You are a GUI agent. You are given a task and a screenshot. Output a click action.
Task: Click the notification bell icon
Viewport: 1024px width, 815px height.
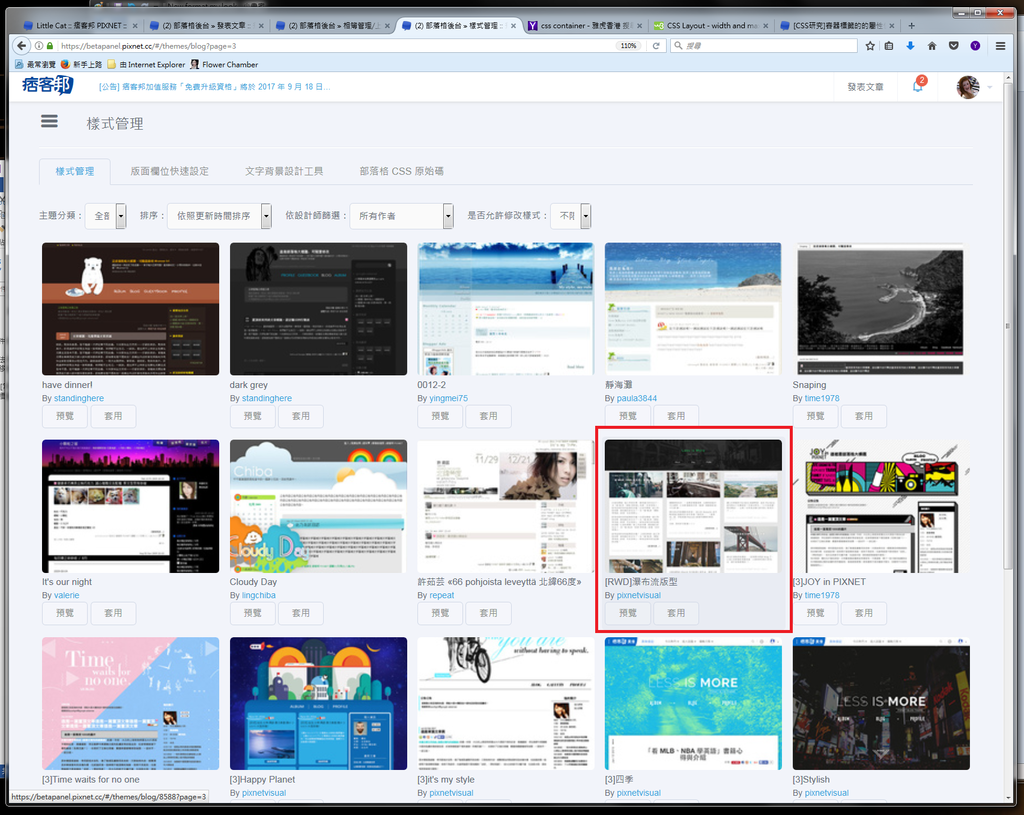(917, 87)
